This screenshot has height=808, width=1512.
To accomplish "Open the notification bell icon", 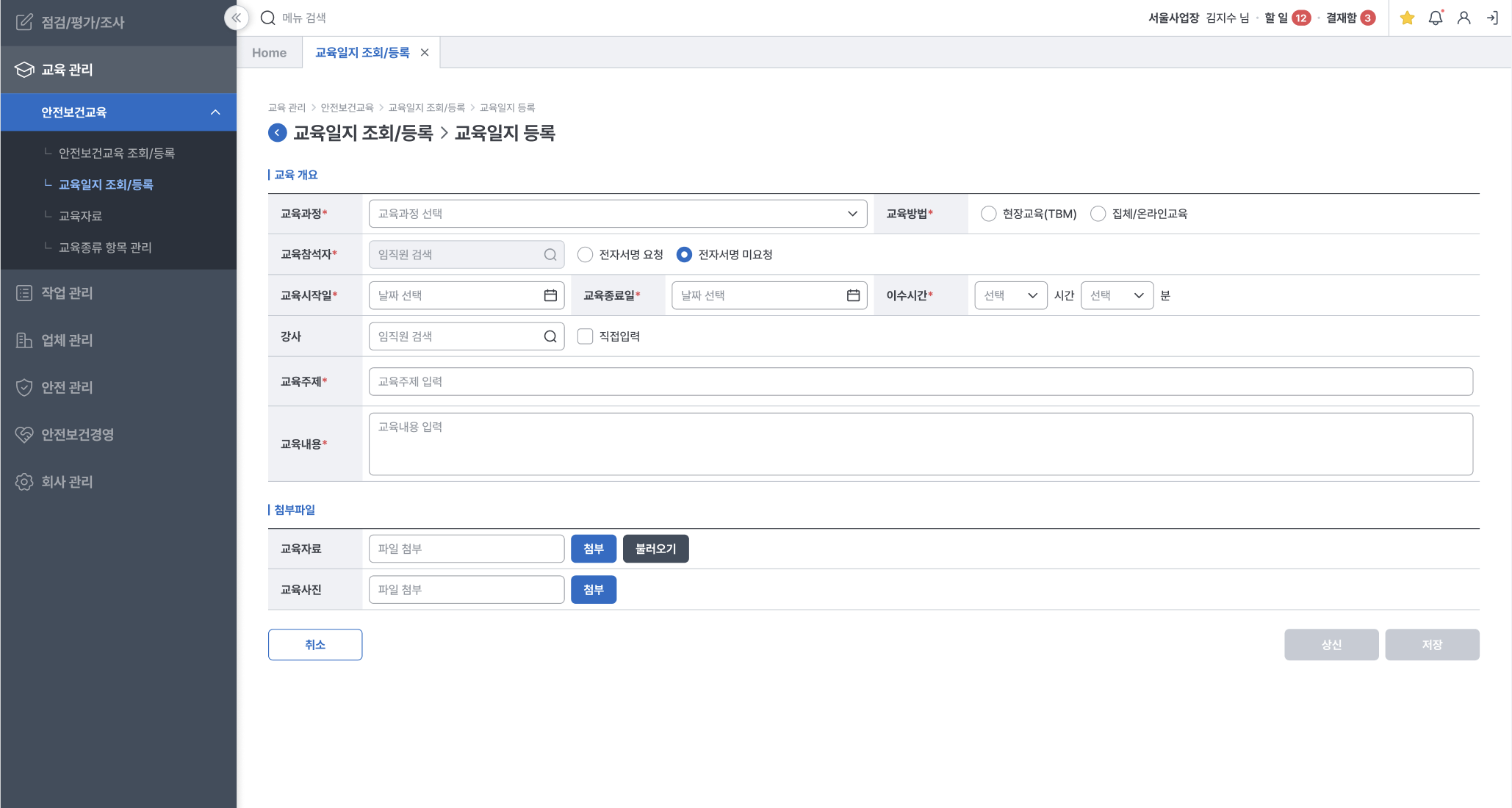I will coord(1436,18).
